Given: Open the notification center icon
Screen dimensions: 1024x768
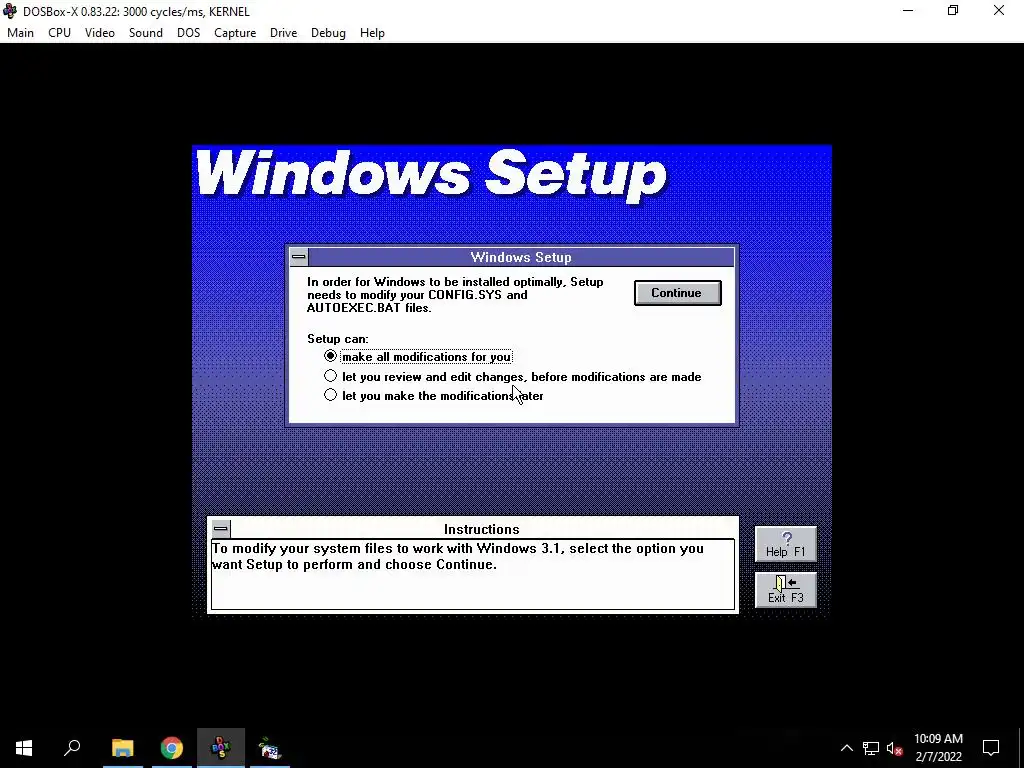Looking at the screenshot, I should point(991,748).
